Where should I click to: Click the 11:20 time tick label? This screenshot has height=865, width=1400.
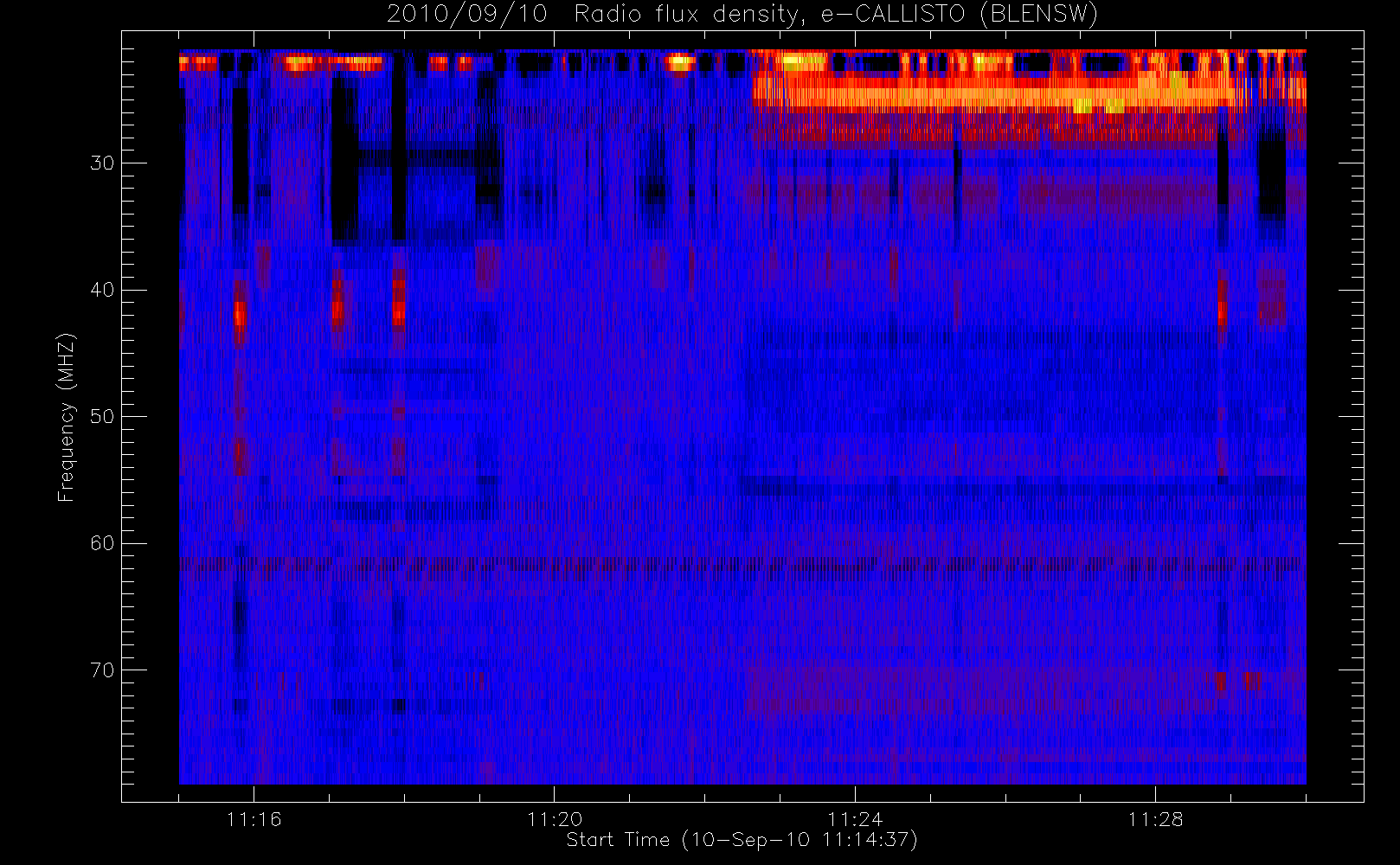click(554, 818)
